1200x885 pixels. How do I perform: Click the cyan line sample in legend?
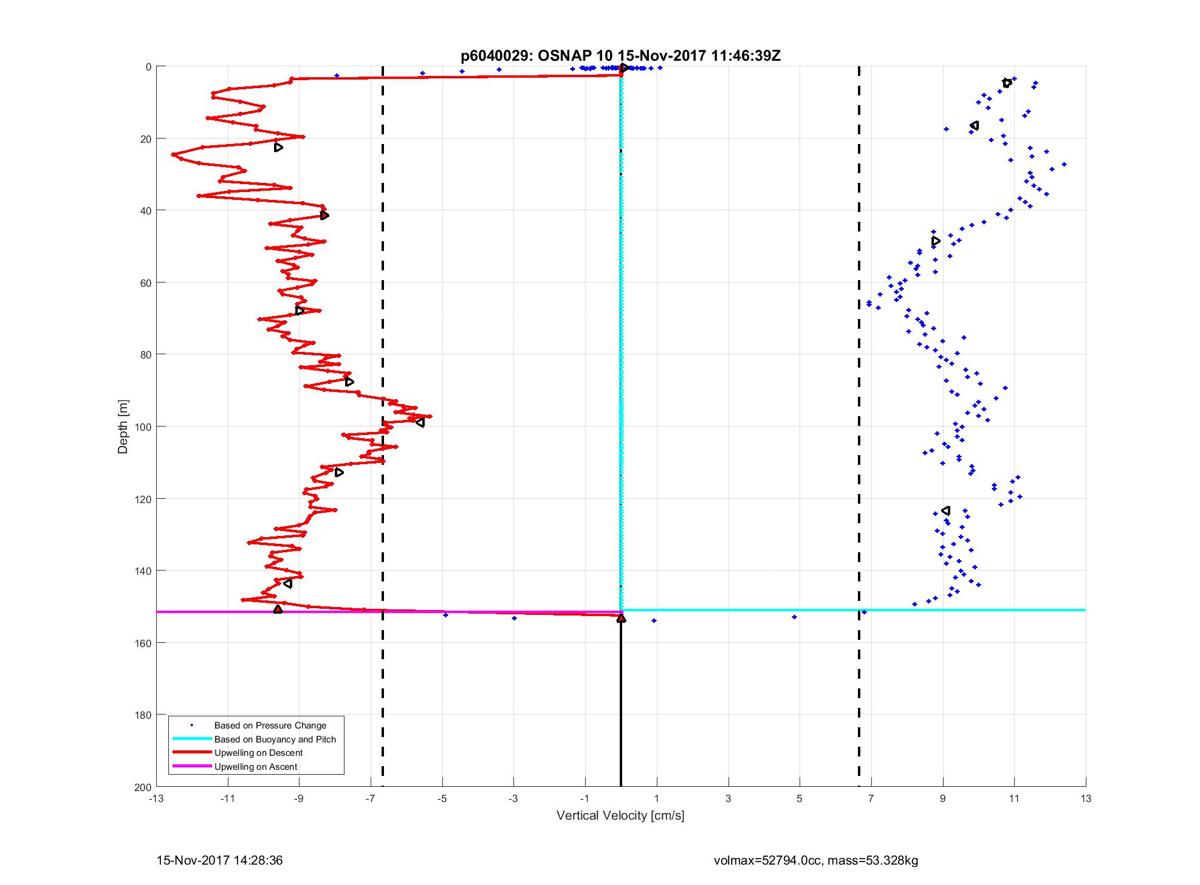click(x=190, y=738)
